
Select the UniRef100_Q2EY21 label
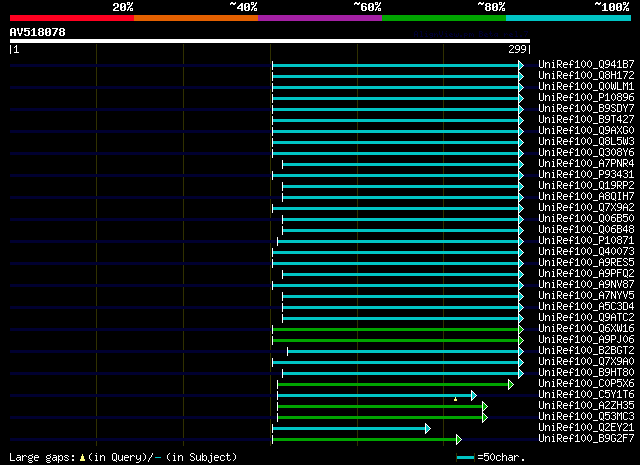(x=586, y=428)
